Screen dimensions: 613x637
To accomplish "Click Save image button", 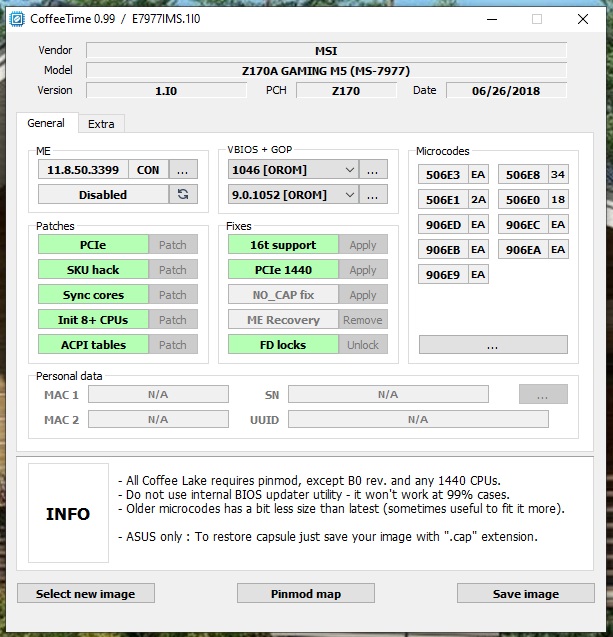I will pyautogui.click(x=526, y=594).
